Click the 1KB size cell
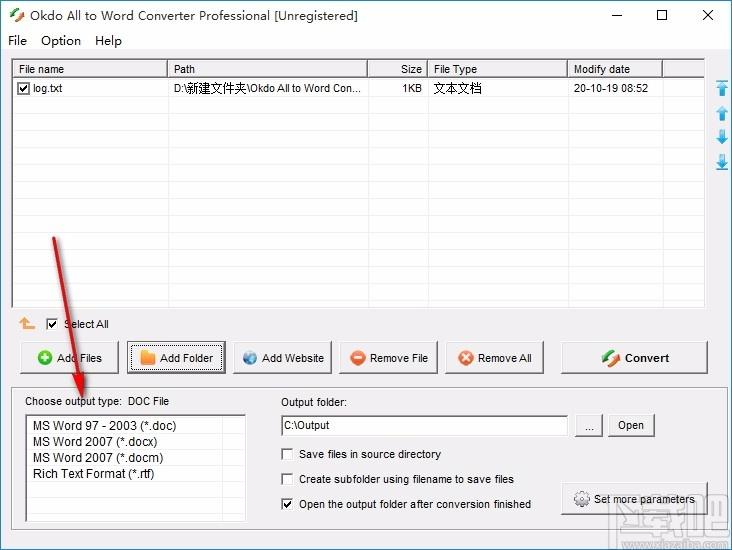The image size is (732, 550). tap(412, 88)
